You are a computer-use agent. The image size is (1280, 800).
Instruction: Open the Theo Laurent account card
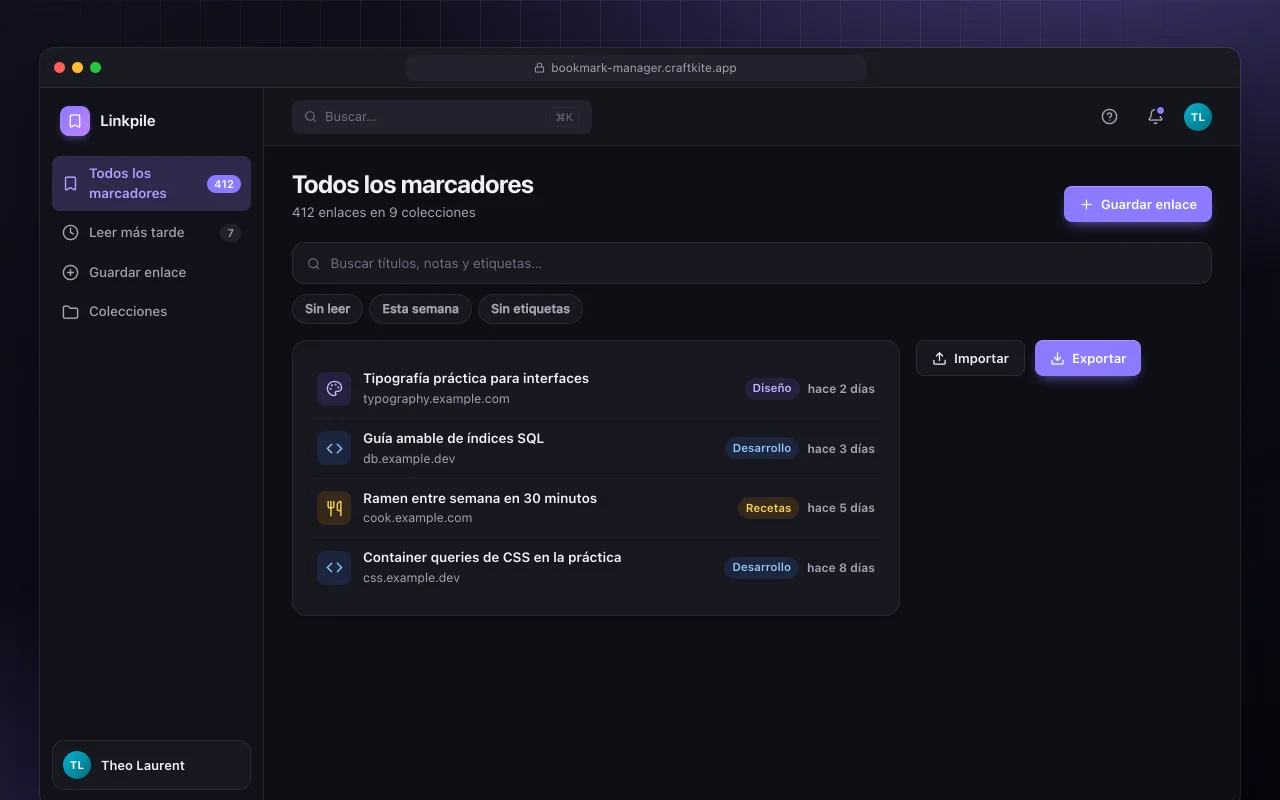151,765
